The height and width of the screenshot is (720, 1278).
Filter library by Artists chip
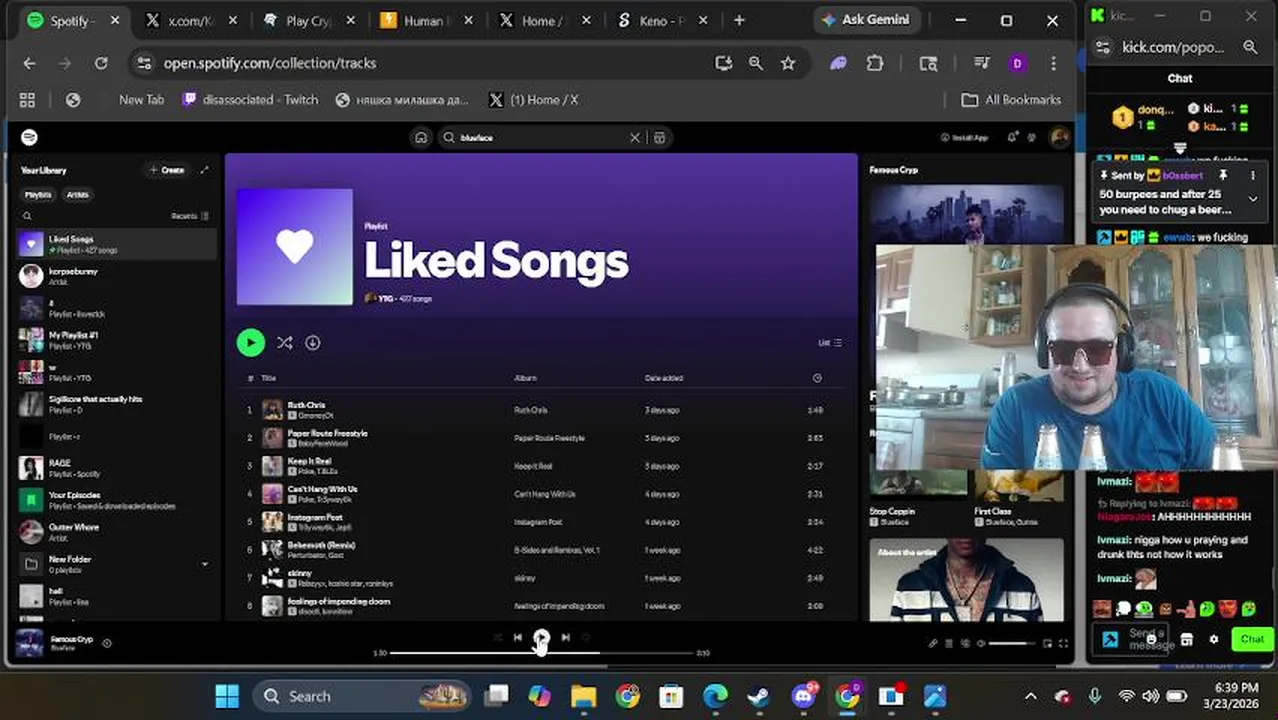tap(77, 195)
